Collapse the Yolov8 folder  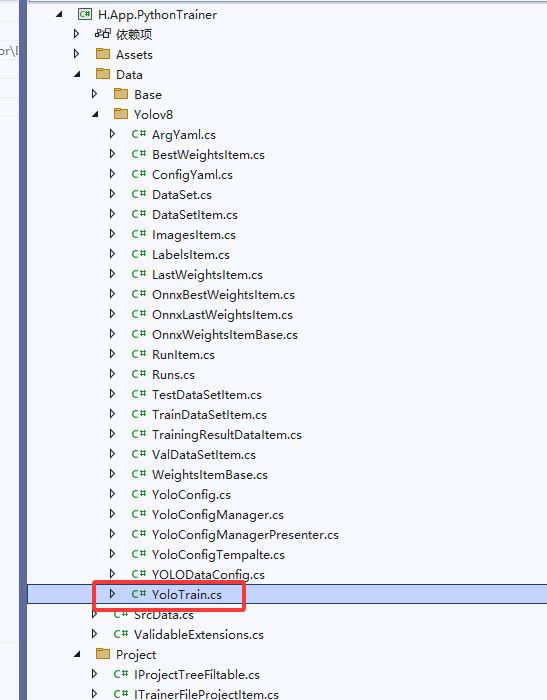(95, 114)
